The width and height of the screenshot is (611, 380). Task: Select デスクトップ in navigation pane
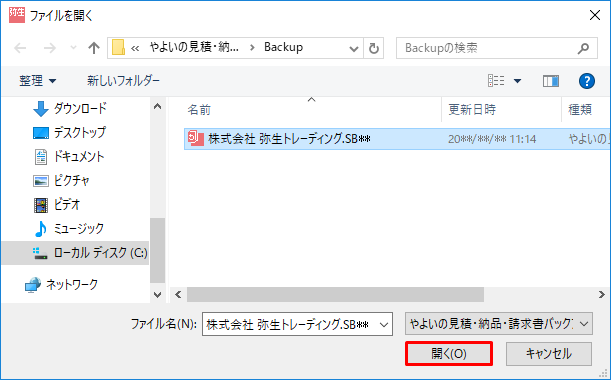[x=79, y=133]
